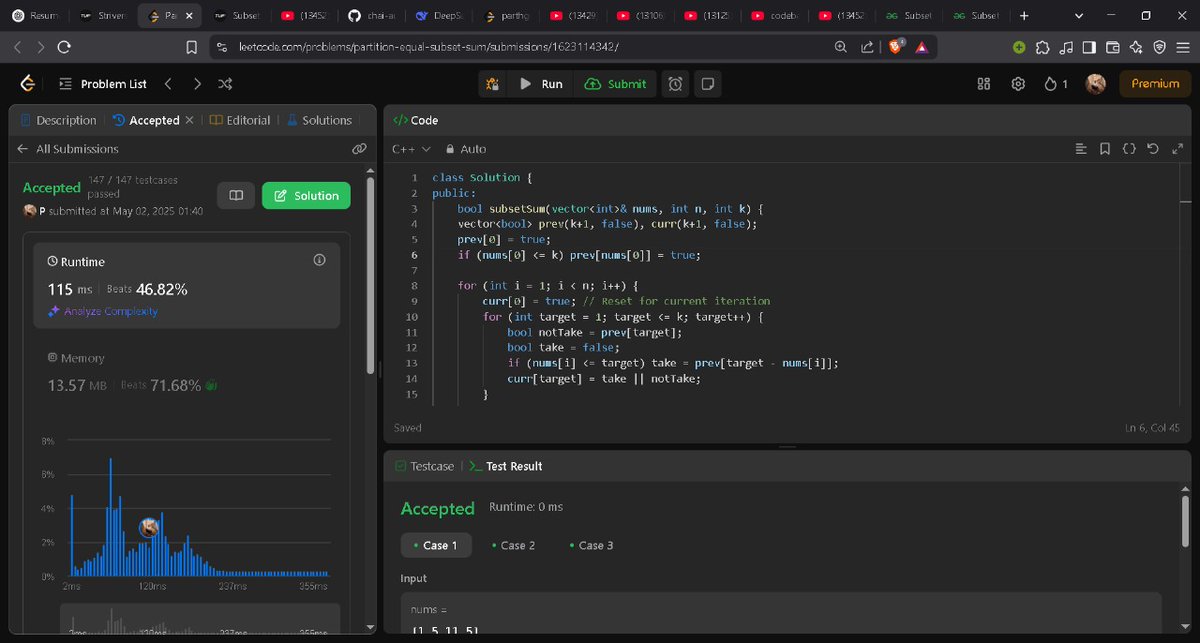Viewport: 1200px width, 643px height.
Task: Submit the solution
Action: point(616,84)
